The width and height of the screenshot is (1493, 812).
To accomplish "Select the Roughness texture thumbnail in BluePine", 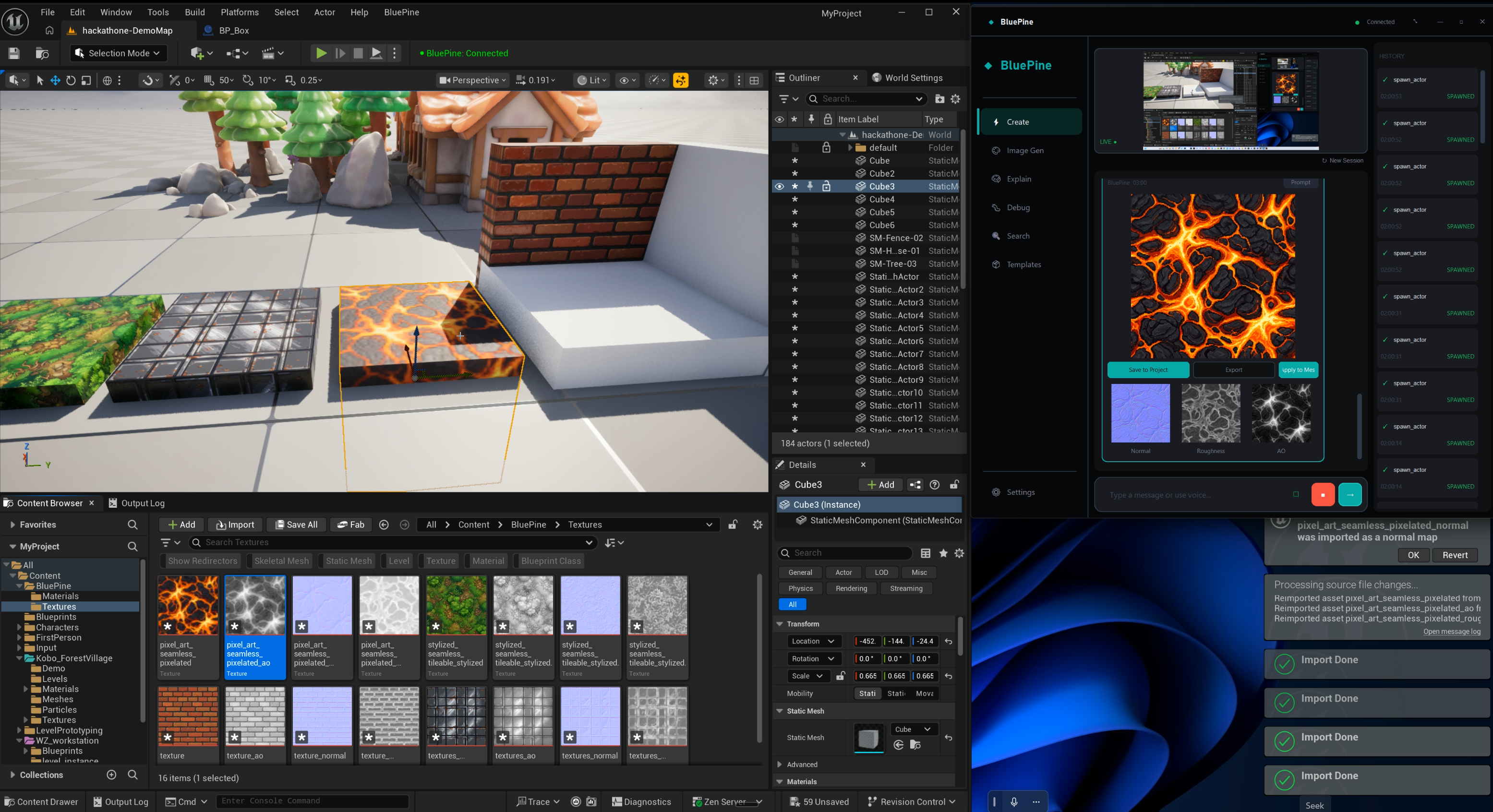I will tap(1210, 413).
